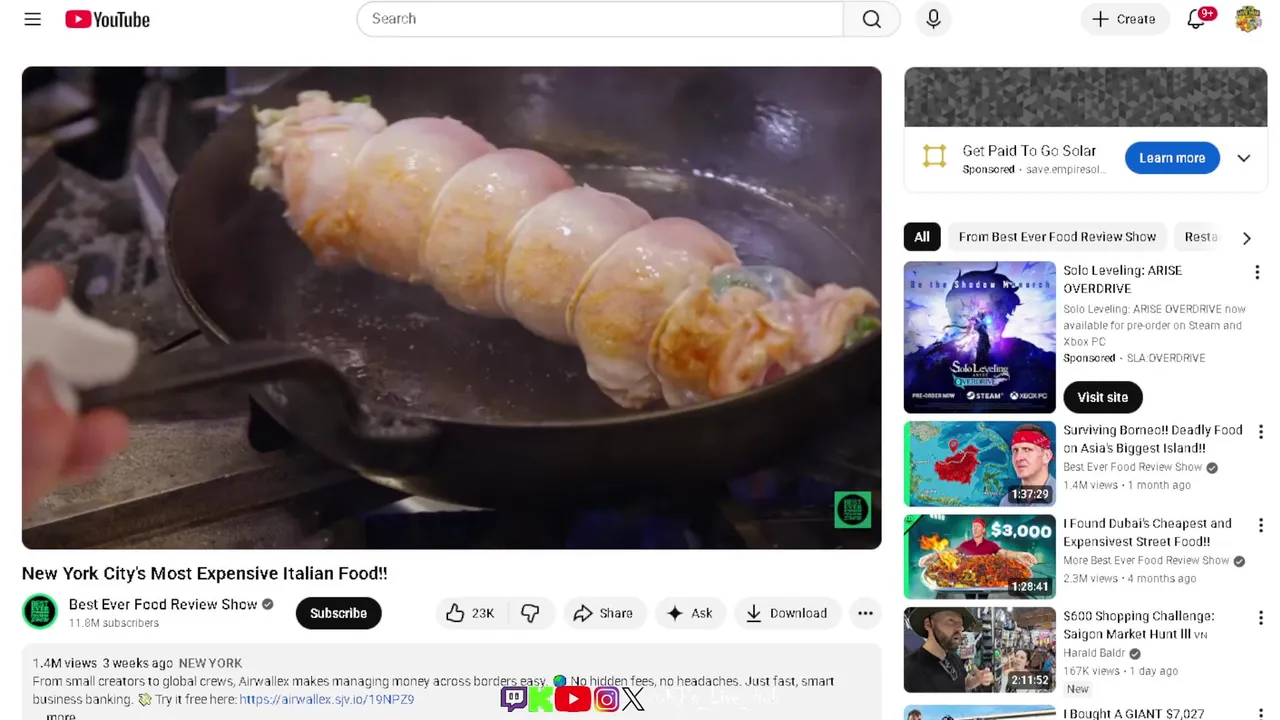Click the Kick icon in the overlay bar
This screenshot has width=1280, height=720.
tap(541, 699)
